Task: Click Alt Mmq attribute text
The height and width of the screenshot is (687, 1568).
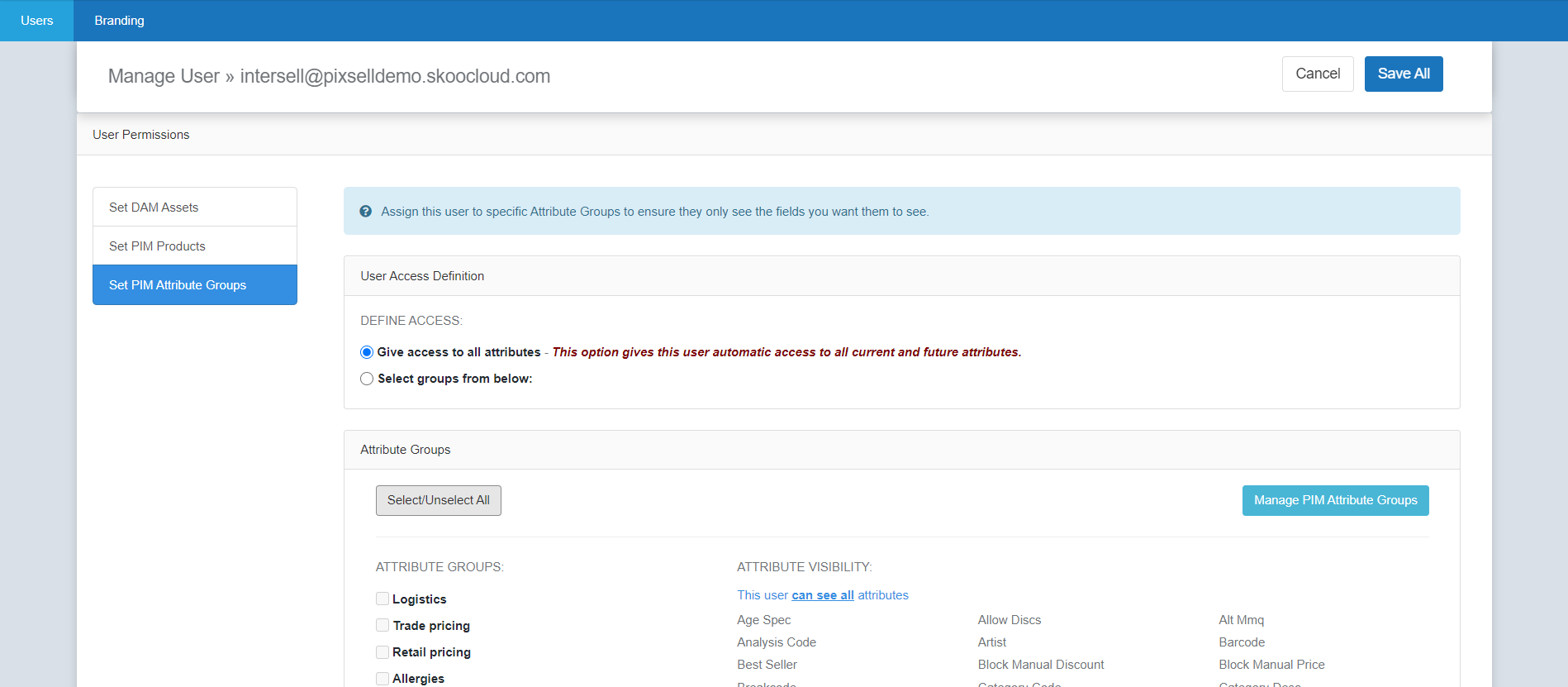Action: tap(1242, 620)
